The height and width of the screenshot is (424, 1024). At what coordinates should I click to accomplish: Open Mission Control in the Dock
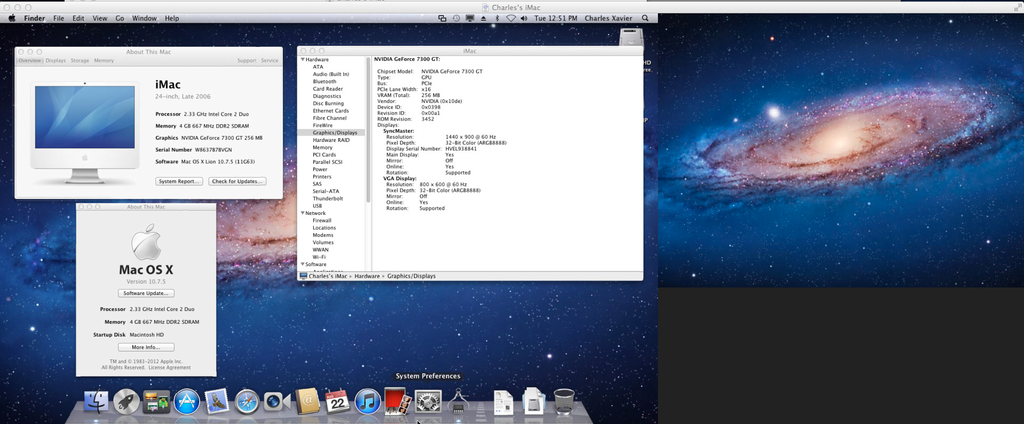(156, 401)
